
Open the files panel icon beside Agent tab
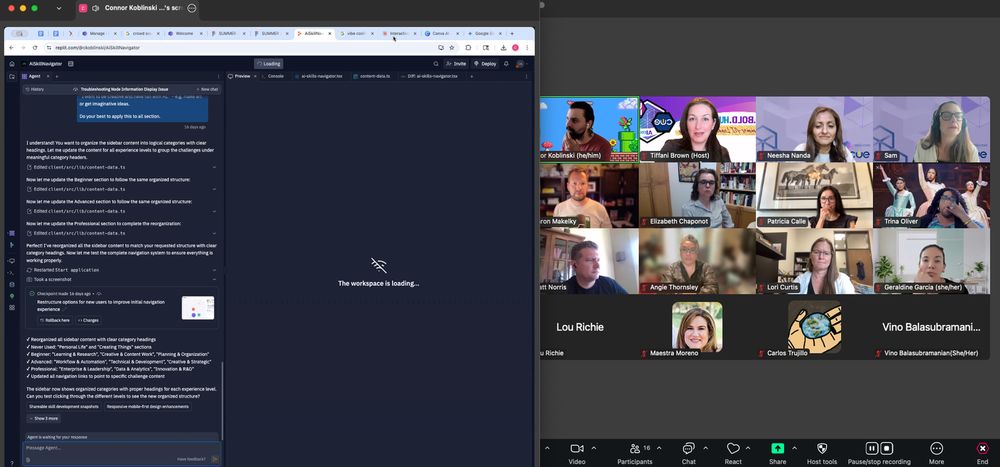pyautogui.click(x=11, y=76)
